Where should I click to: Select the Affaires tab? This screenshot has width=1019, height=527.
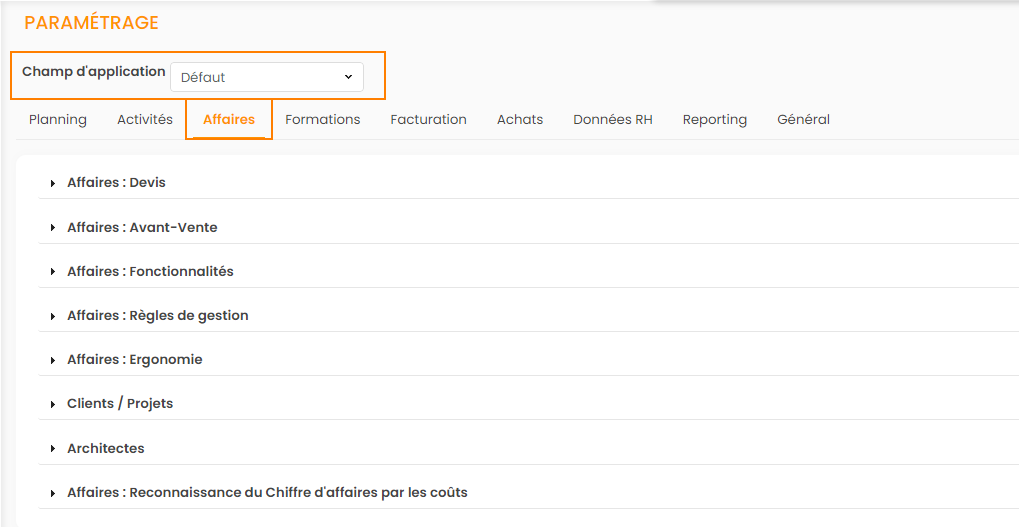click(229, 119)
